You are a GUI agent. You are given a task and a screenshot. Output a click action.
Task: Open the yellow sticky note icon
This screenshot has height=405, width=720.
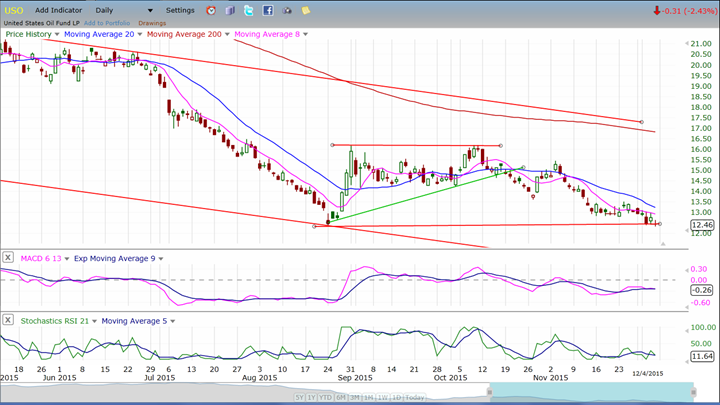[x=306, y=10]
